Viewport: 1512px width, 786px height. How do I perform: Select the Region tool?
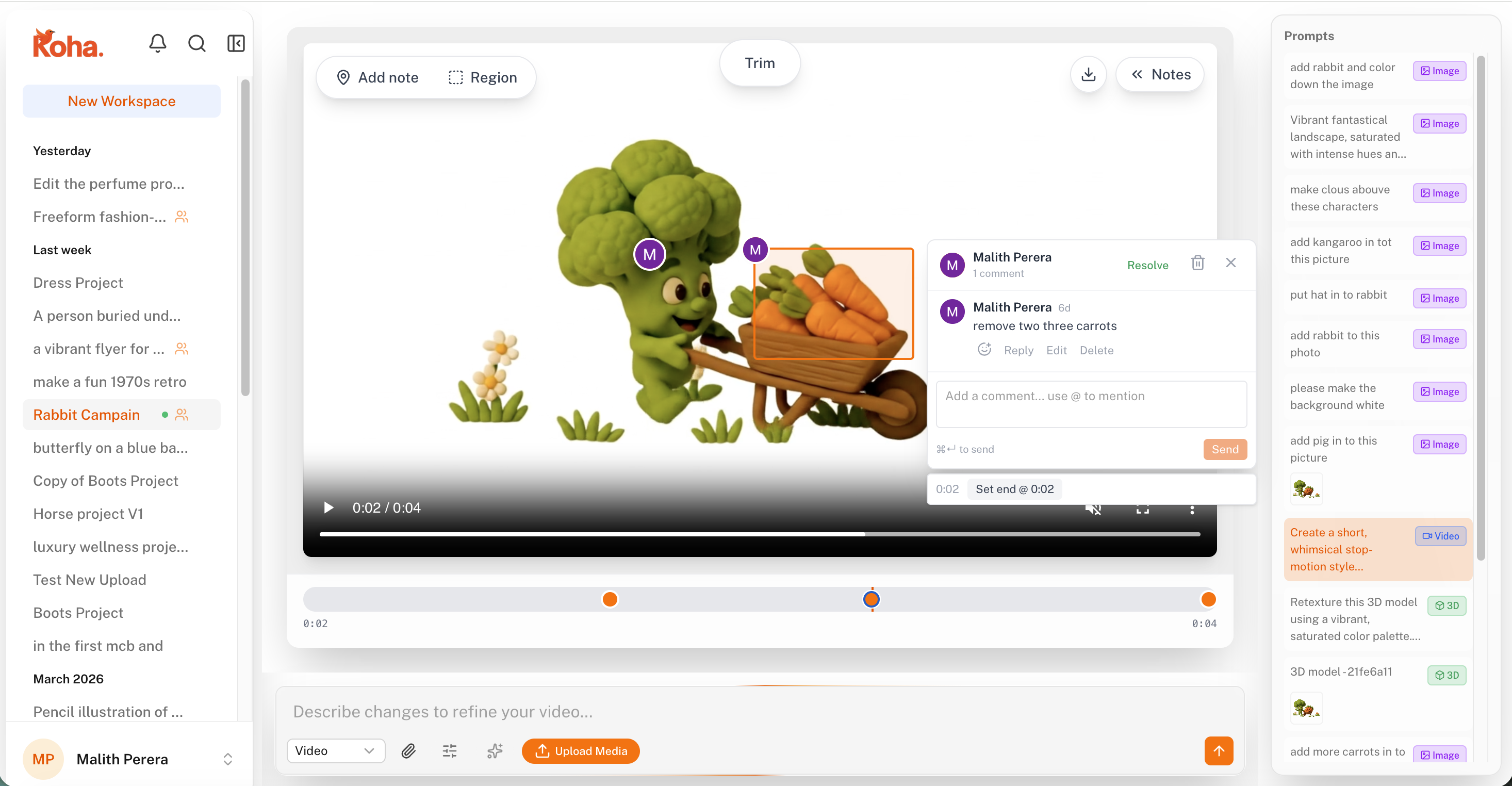[x=483, y=77]
